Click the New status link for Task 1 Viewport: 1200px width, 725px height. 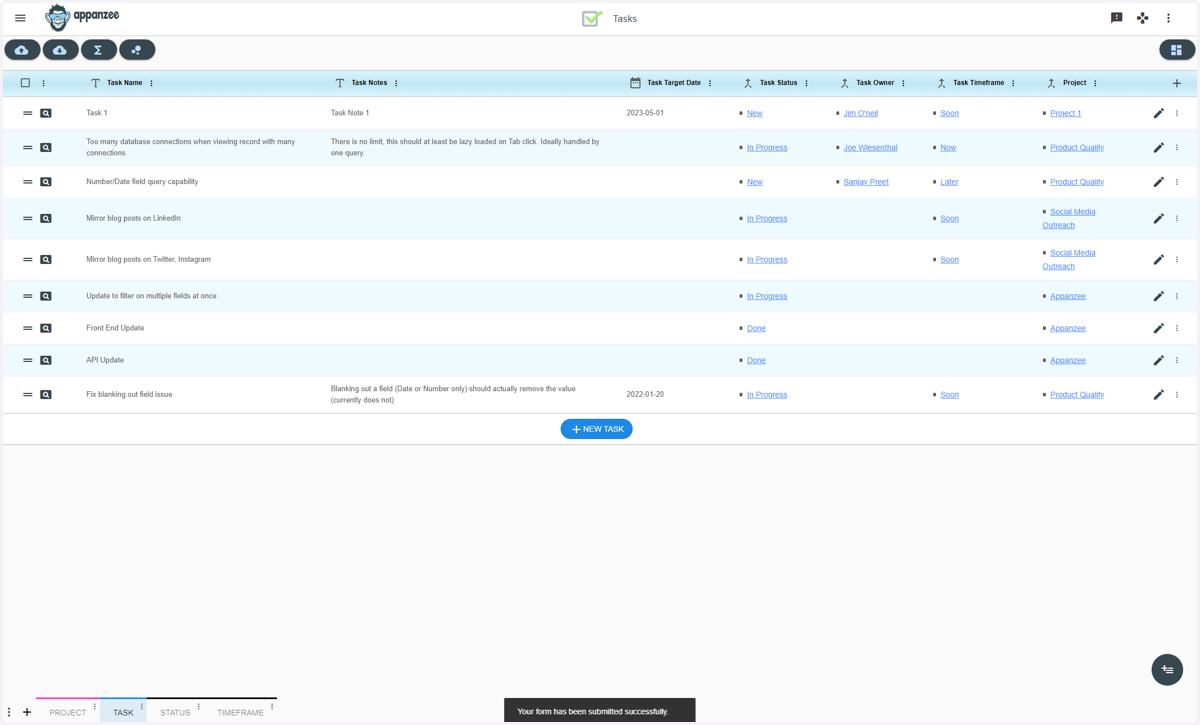pyautogui.click(x=755, y=113)
